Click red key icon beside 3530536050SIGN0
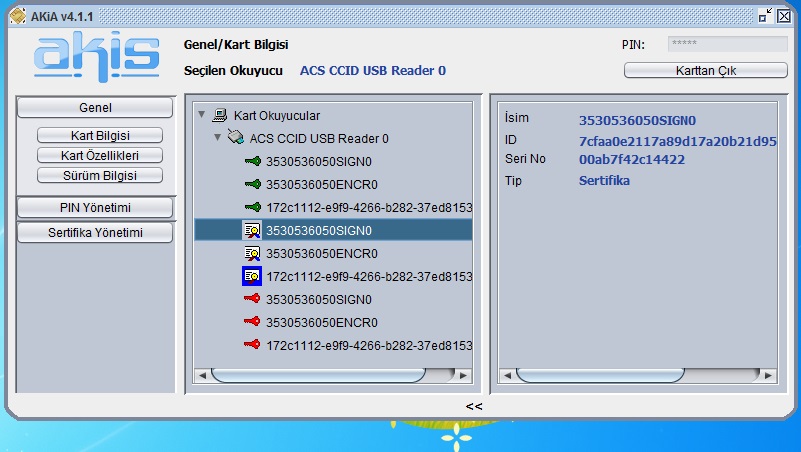 [252, 299]
